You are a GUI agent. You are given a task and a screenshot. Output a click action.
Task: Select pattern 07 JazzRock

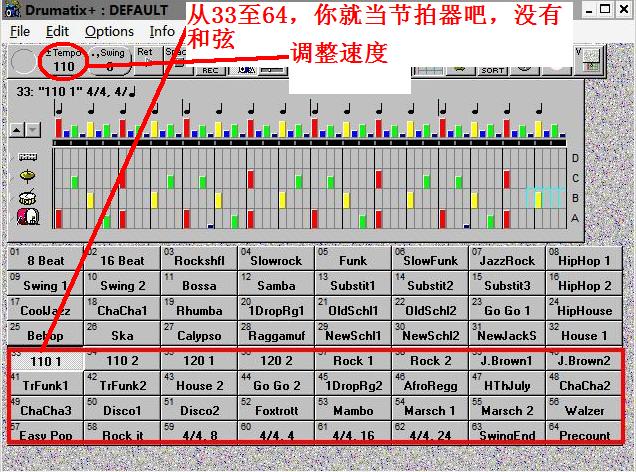tap(507, 258)
